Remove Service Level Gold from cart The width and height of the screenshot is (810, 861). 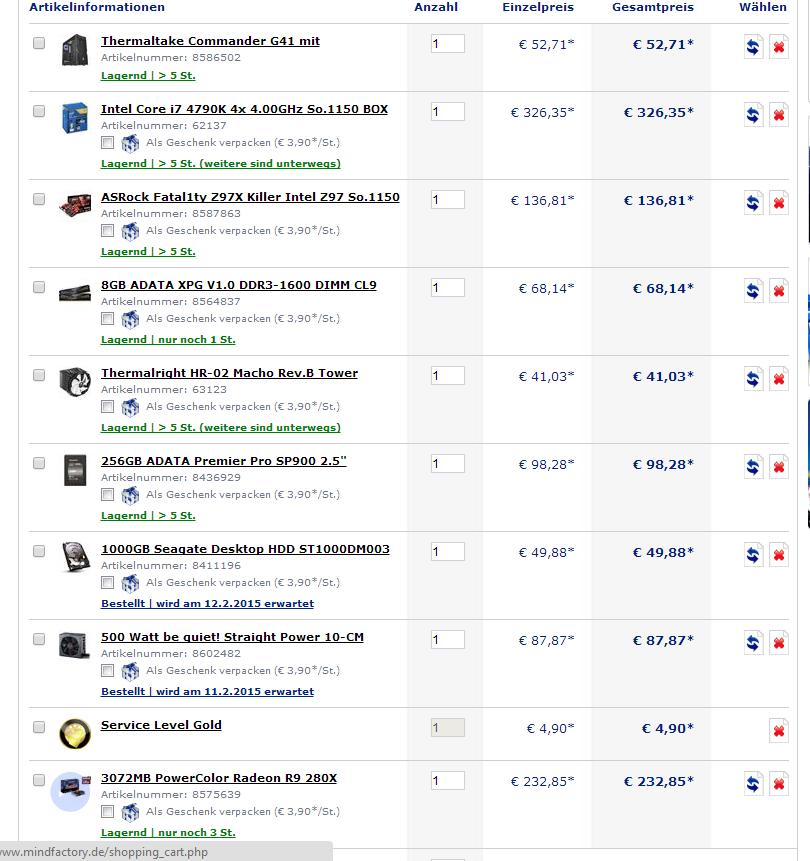[x=779, y=731]
